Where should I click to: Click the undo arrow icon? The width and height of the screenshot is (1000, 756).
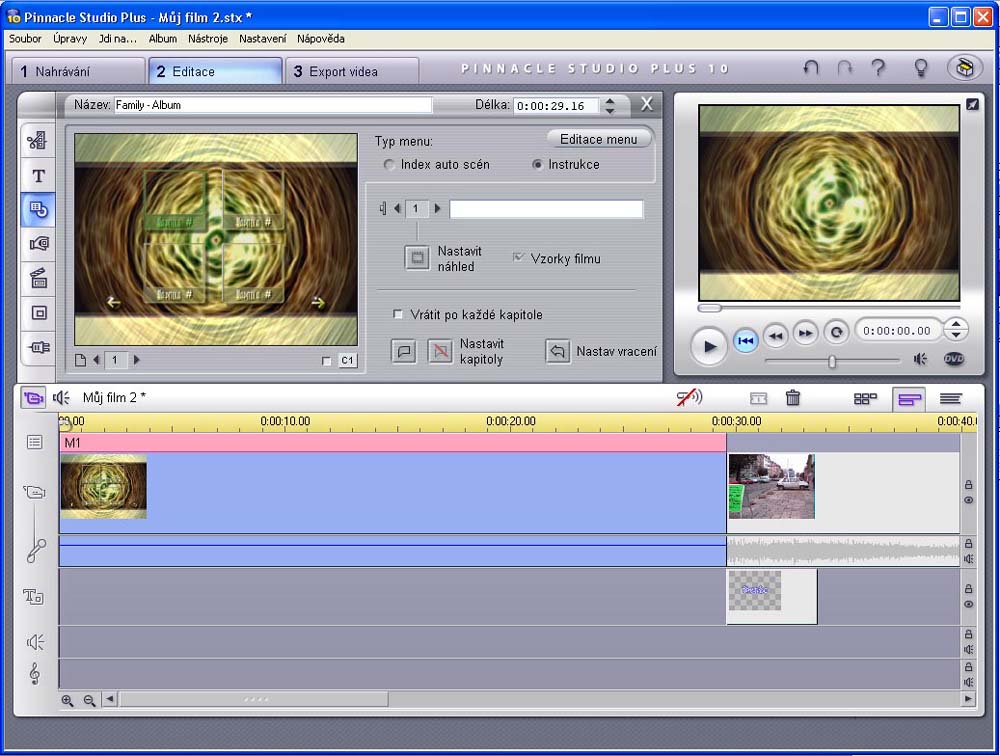point(811,68)
